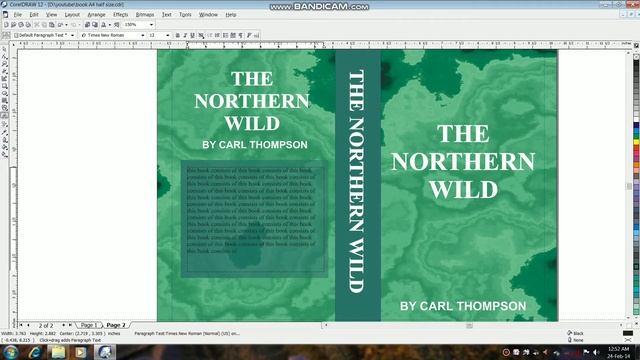Open the Times New Roman font dropdown
Viewport: 640px width, 360px height.
click(142, 36)
